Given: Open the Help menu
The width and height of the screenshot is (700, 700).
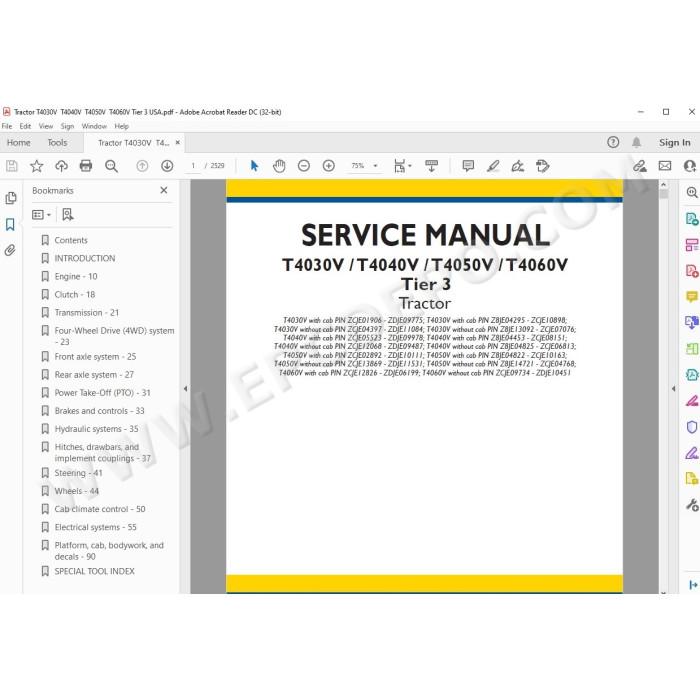Looking at the screenshot, I should 121,126.
